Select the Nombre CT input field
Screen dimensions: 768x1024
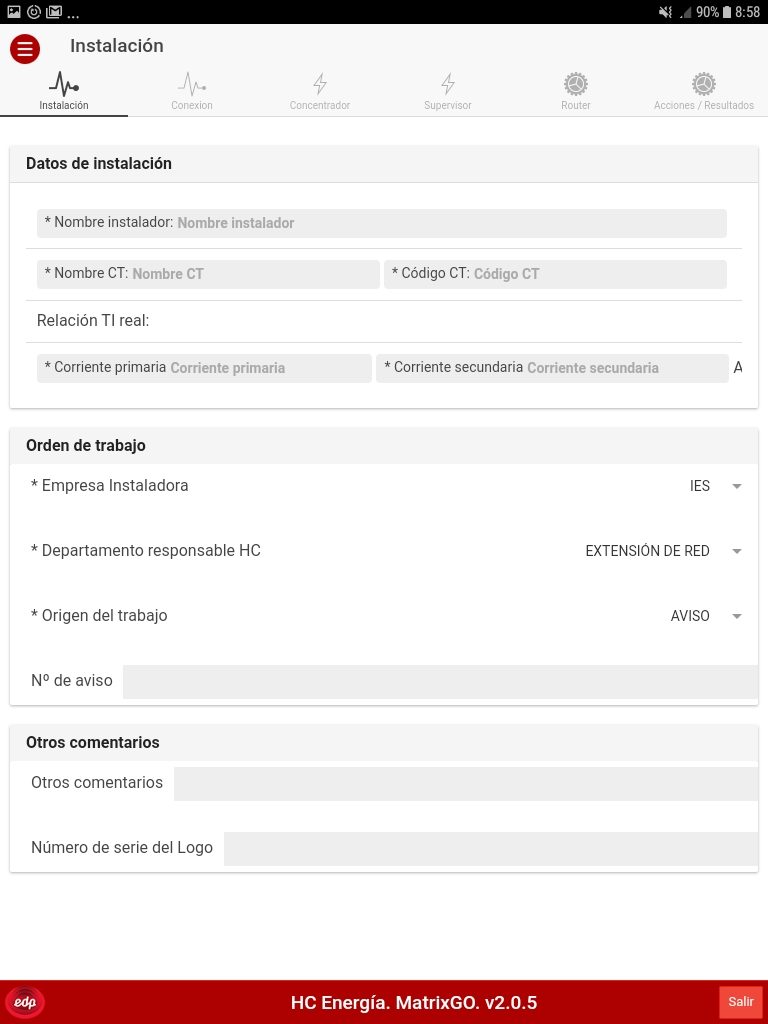pos(208,274)
